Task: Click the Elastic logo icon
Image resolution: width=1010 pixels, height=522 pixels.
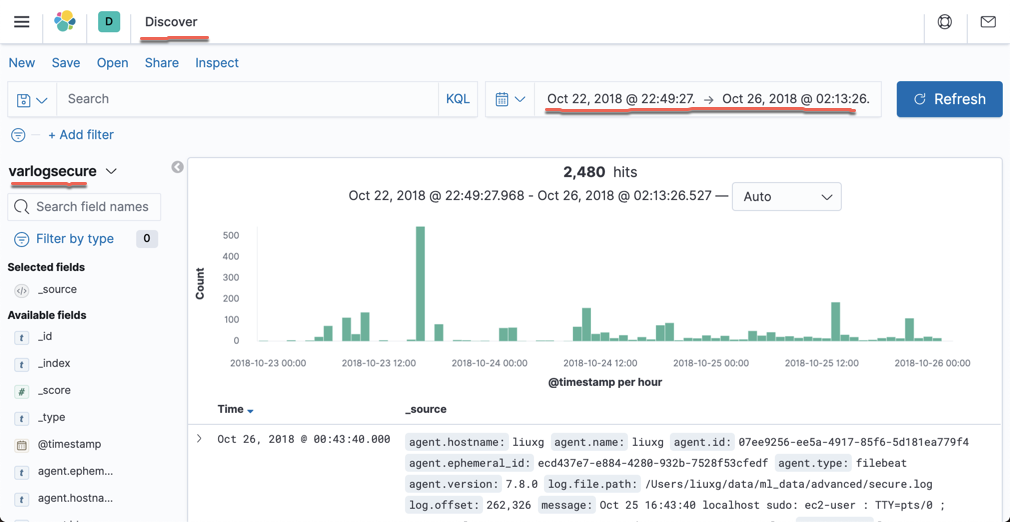Action: coord(65,21)
